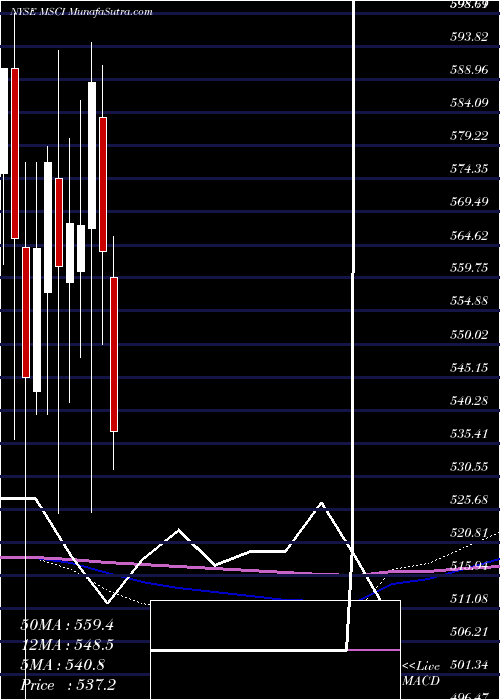Click the 5MA : 540.8 readout
The height and width of the screenshot is (700, 500).
(x=62, y=665)
